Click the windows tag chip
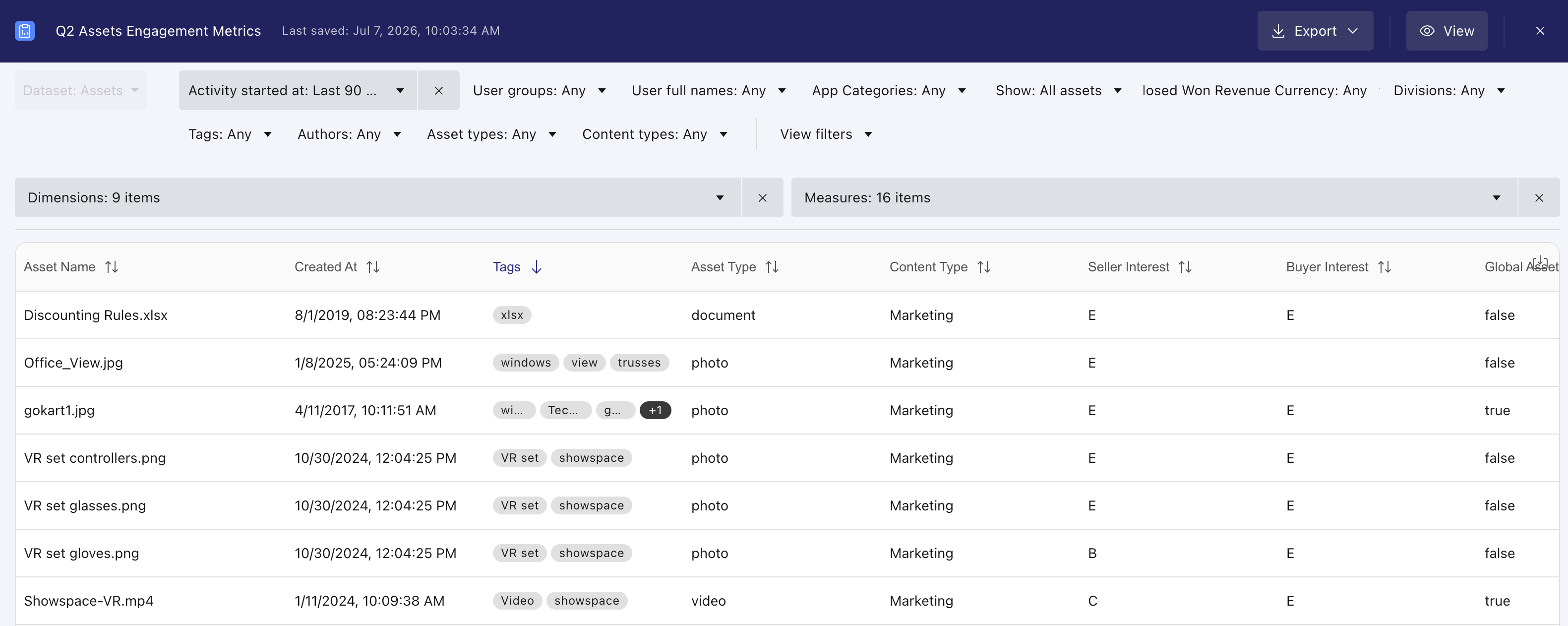Viewport: 1568px width, 626px height. 526,362
